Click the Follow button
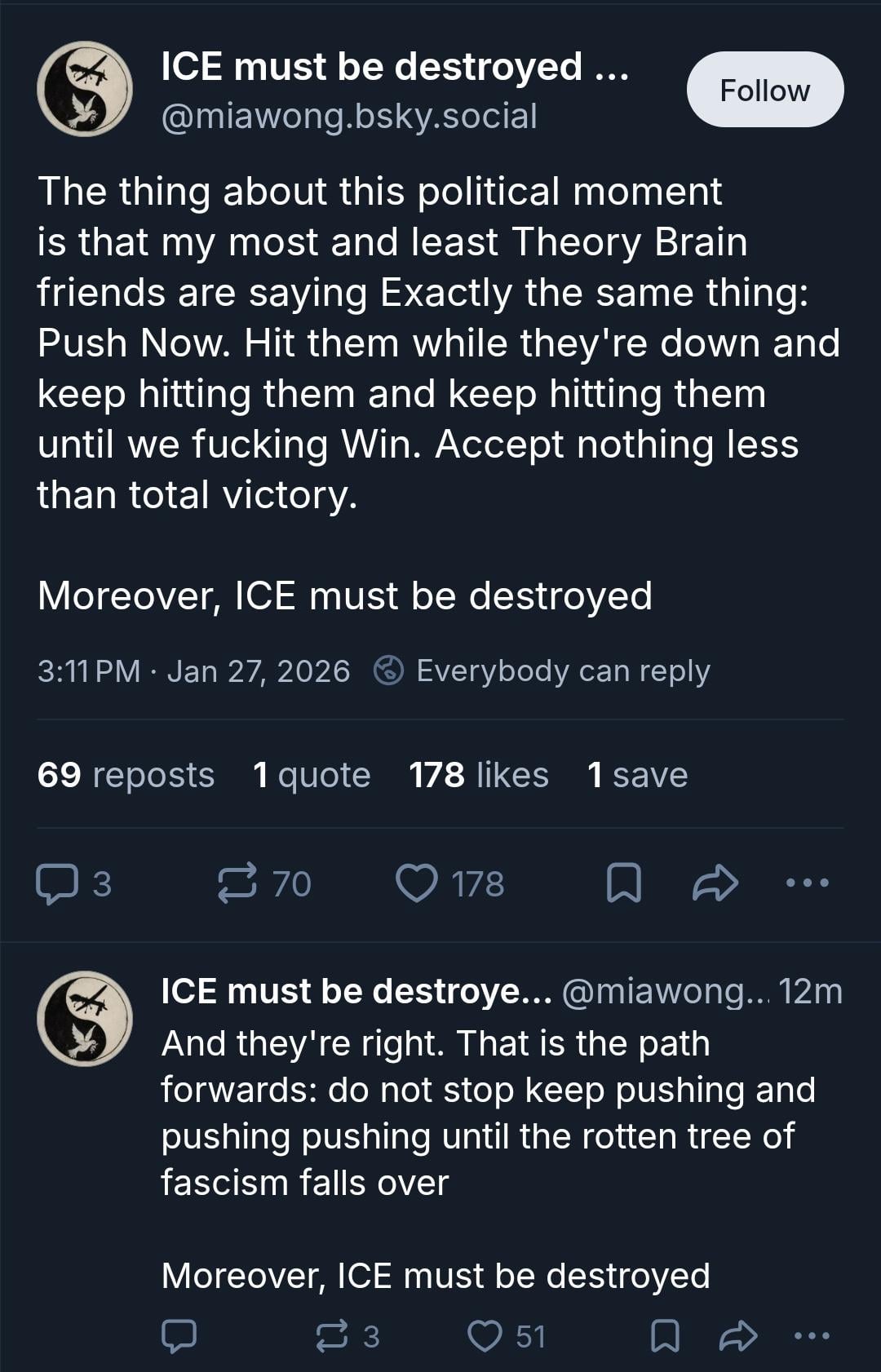Screen dimensions: 881x1372 pyautogui.click(x=764, y=90)
